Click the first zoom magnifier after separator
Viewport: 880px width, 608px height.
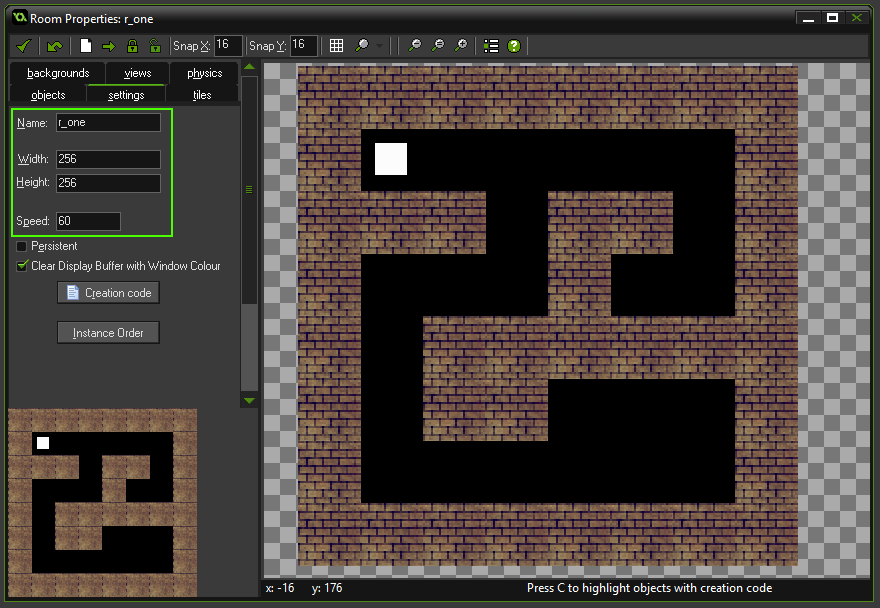tap(415, 46)
